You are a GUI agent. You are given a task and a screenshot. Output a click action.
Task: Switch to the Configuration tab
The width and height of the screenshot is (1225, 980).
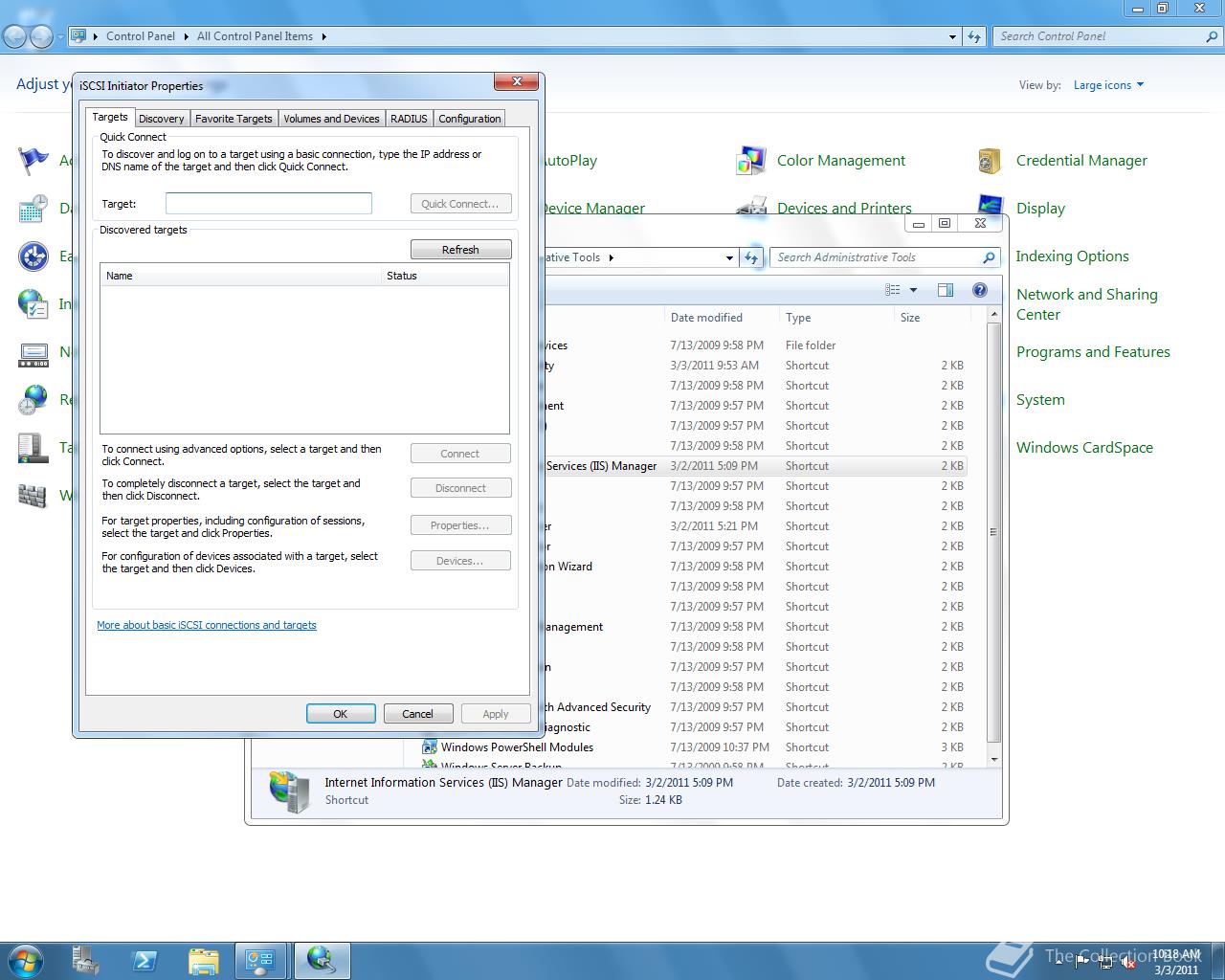(x=469, y=119)
